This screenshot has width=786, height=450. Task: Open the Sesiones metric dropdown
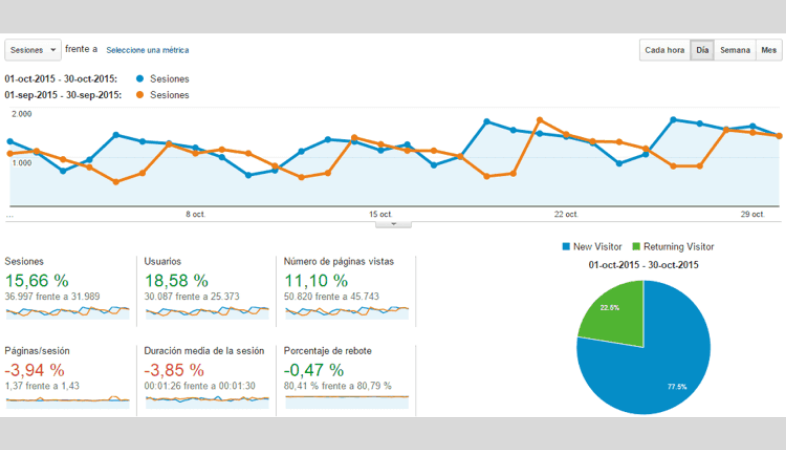tap(33, 50)
